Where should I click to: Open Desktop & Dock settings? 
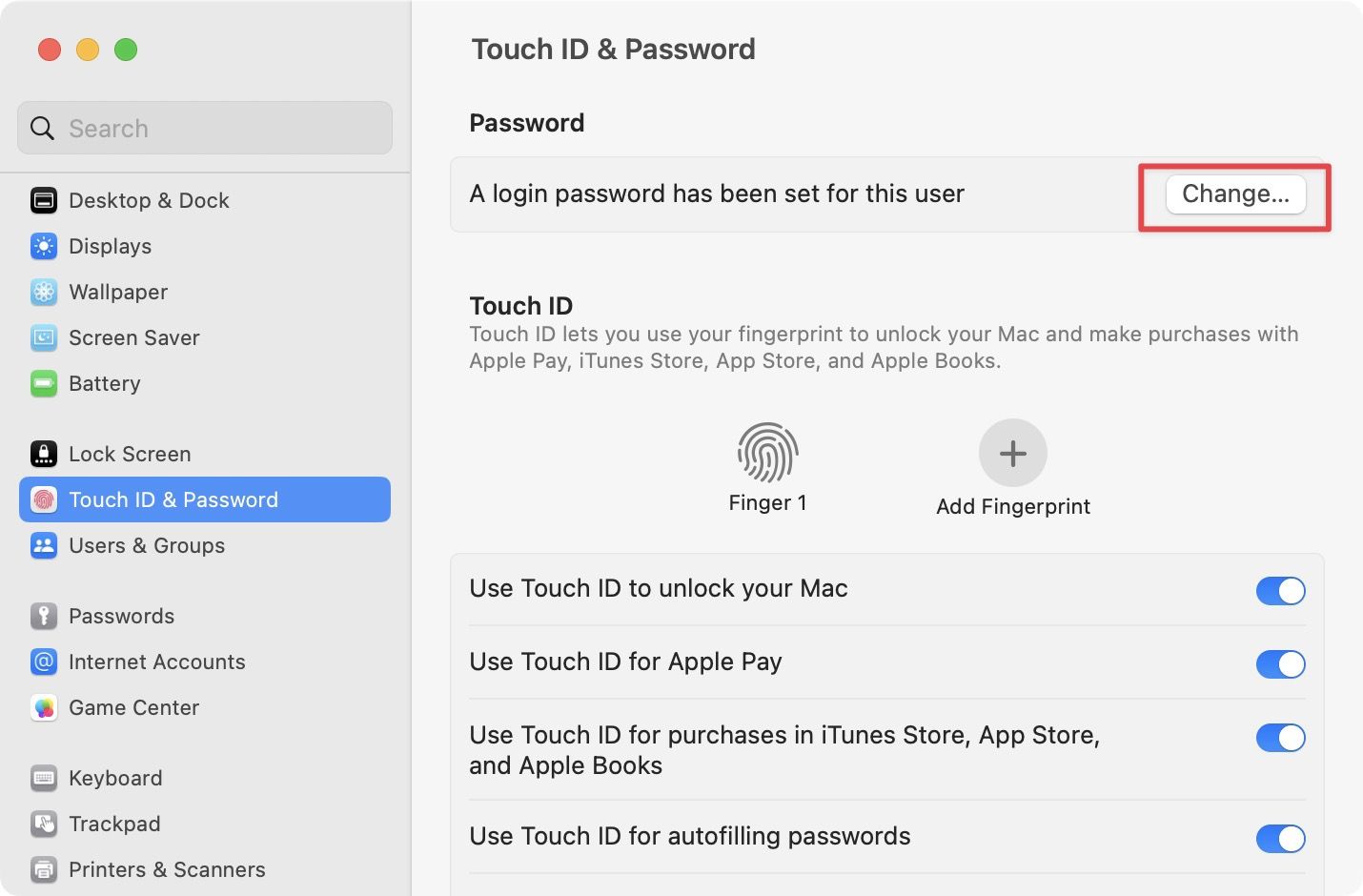[44, 200]
